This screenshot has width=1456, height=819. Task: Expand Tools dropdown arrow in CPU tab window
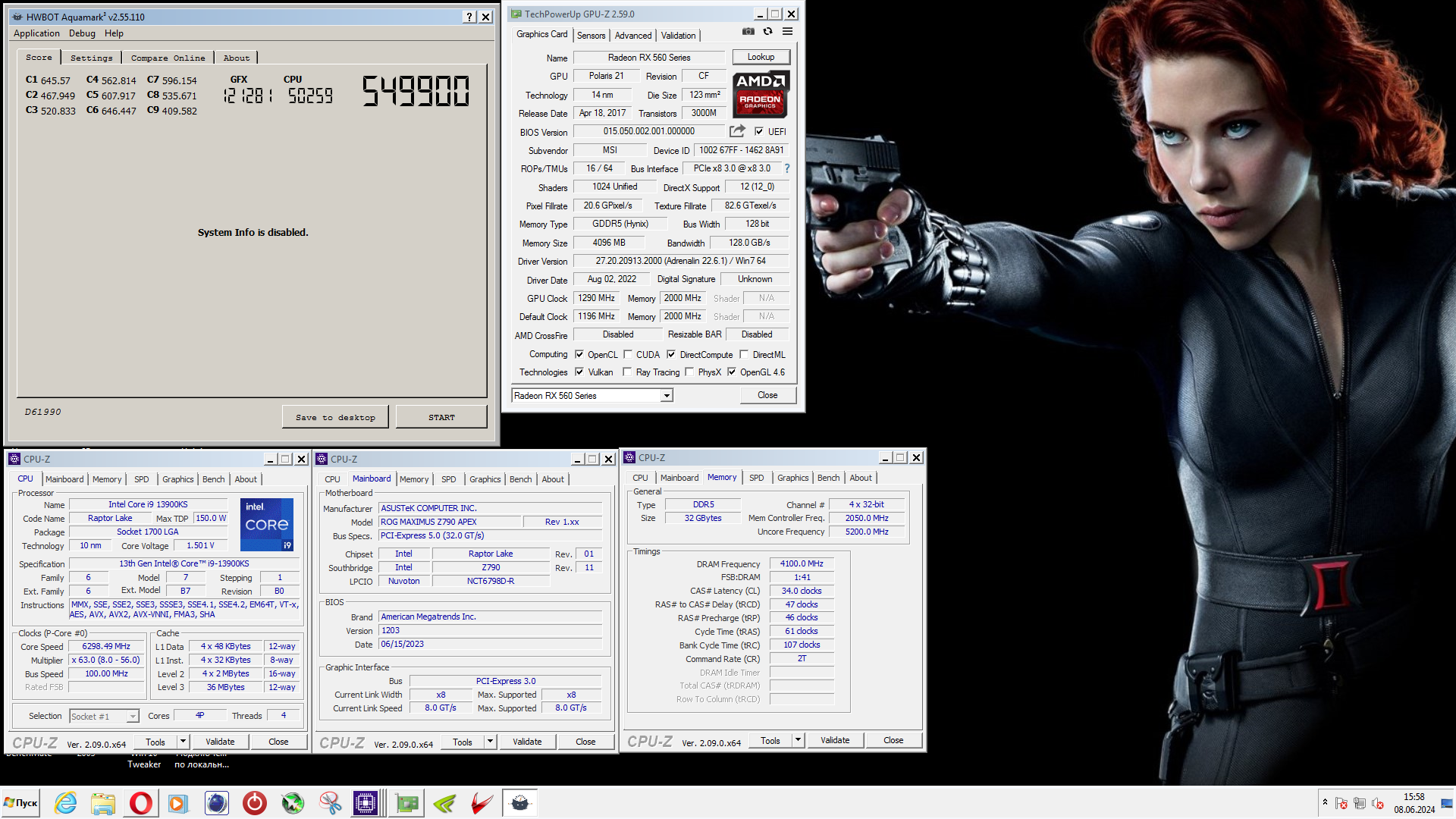tap(183, 742)
